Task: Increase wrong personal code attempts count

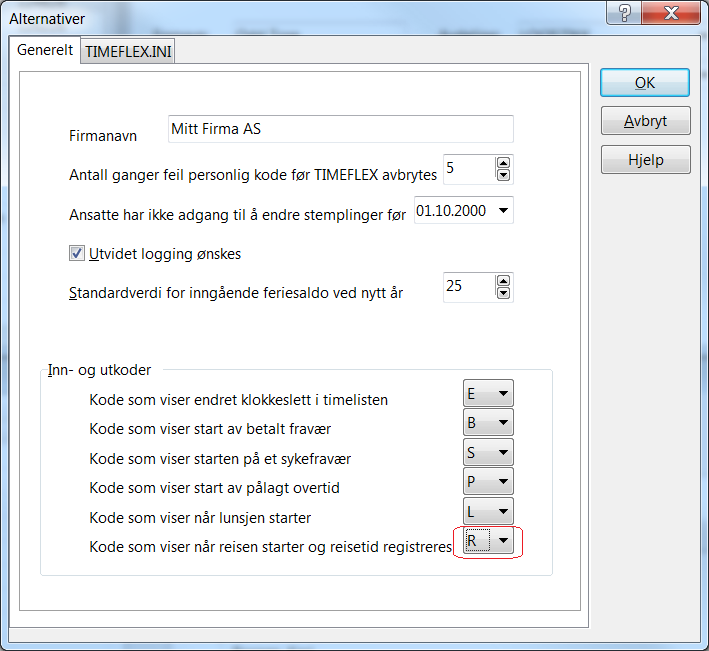Action: pos(503,163)
